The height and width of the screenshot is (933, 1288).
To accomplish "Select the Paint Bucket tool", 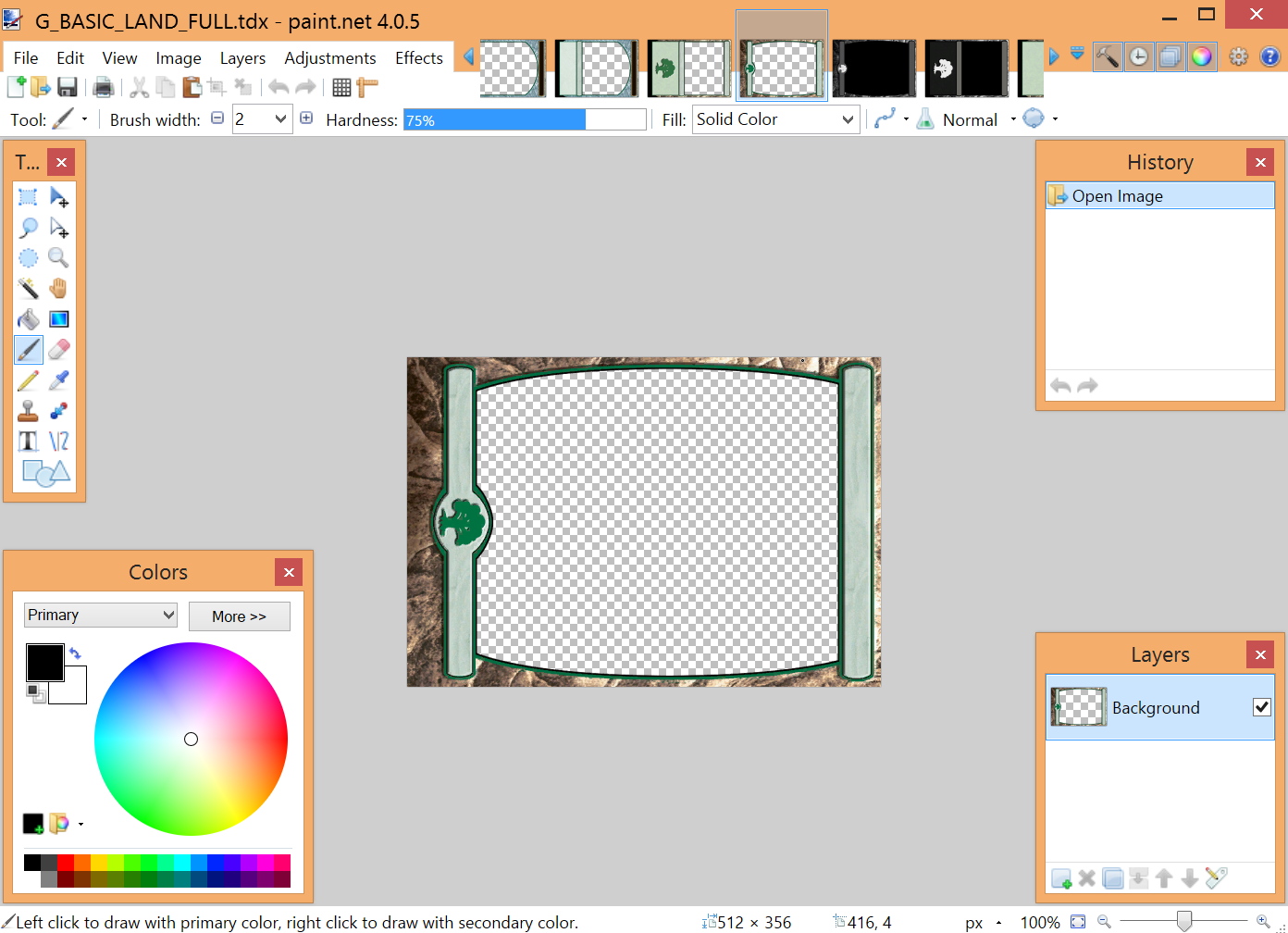I will click(x=29, y=319).
